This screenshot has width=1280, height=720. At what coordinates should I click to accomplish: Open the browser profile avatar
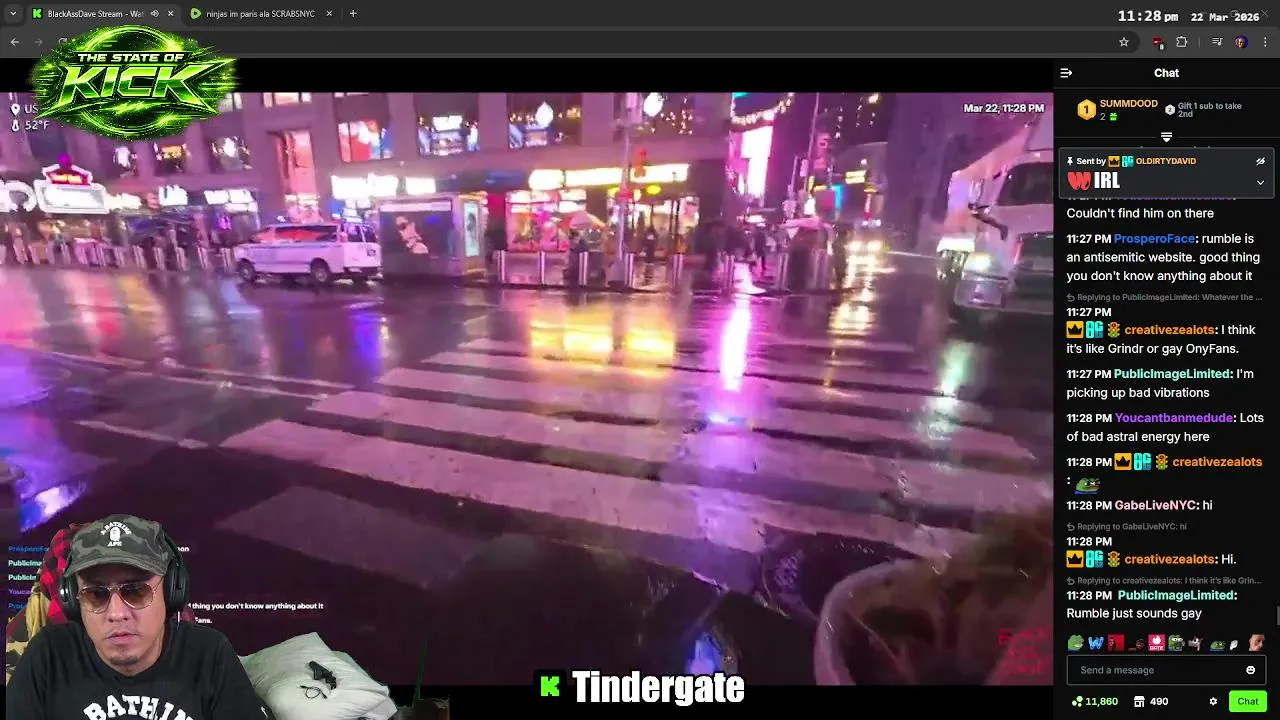click(x=1241, y=42)
